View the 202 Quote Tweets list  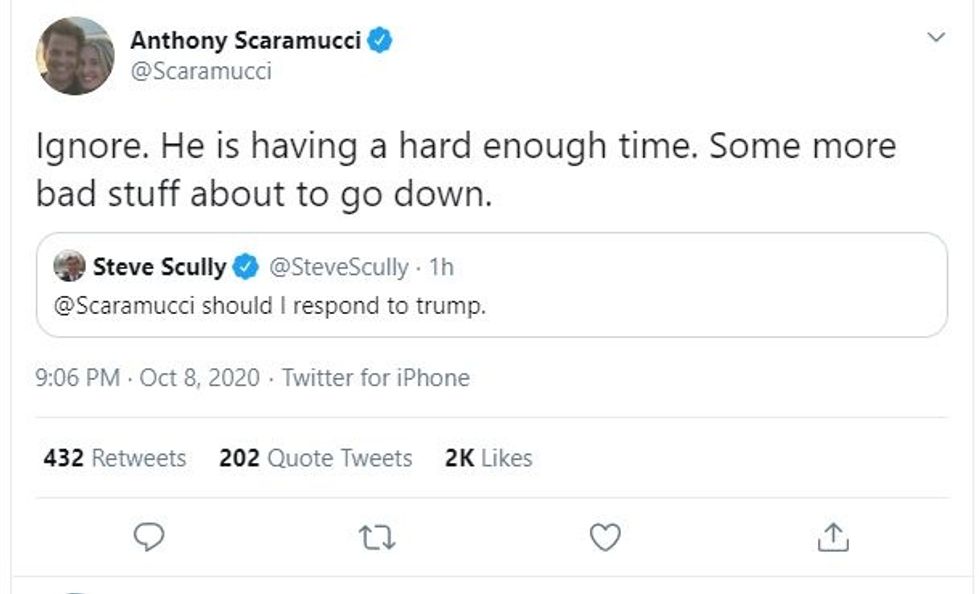[315, 458]
